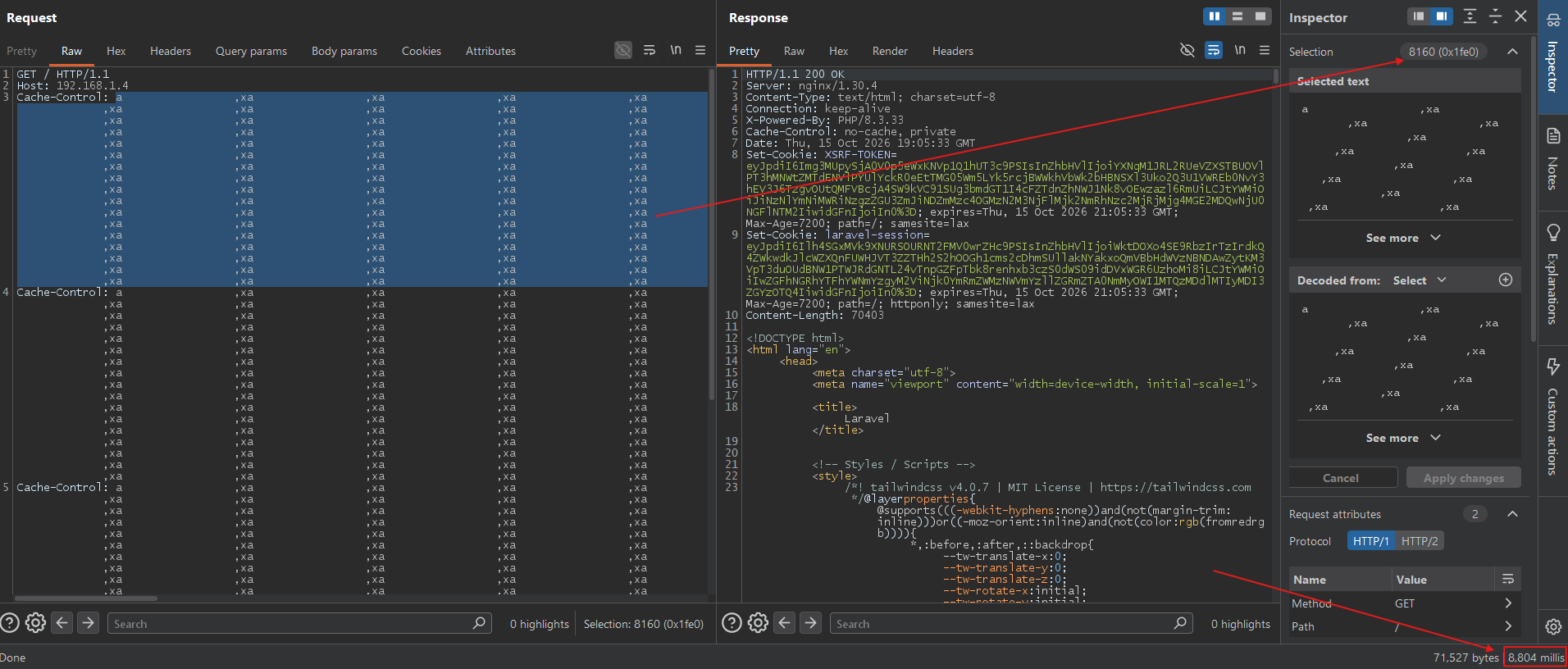Collapse the Selection section chevron
The image size is (1568, 669).
(x=1512, y=52)
